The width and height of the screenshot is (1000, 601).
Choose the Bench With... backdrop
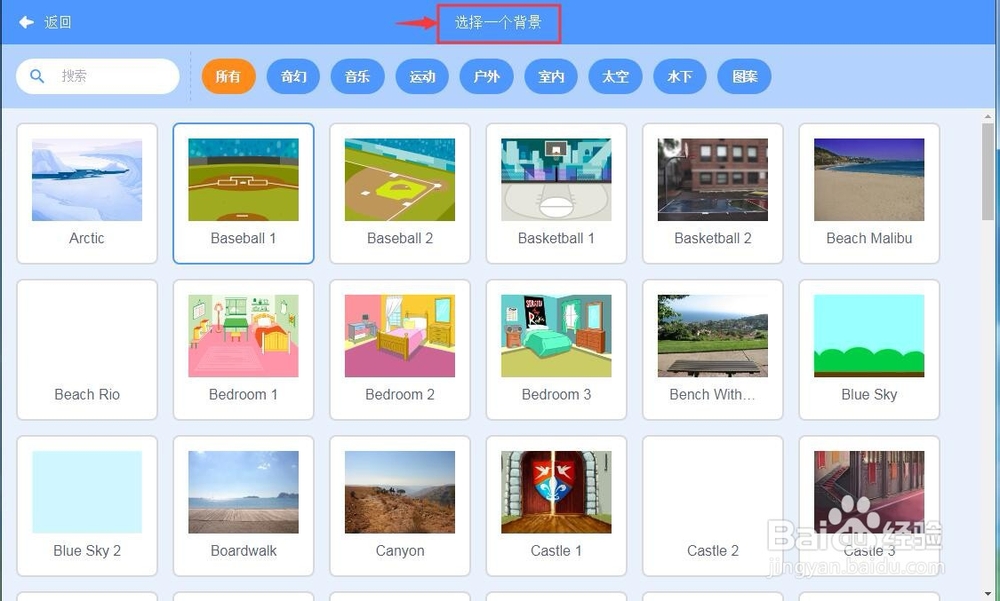pyautogui.click(x=712, y=350)
